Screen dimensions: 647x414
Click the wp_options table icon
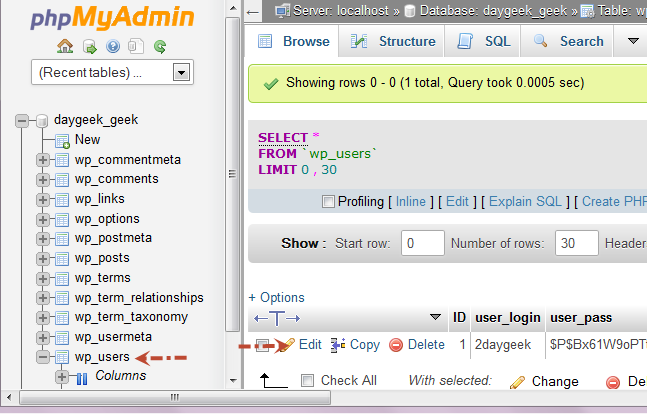tap(62, 220)
